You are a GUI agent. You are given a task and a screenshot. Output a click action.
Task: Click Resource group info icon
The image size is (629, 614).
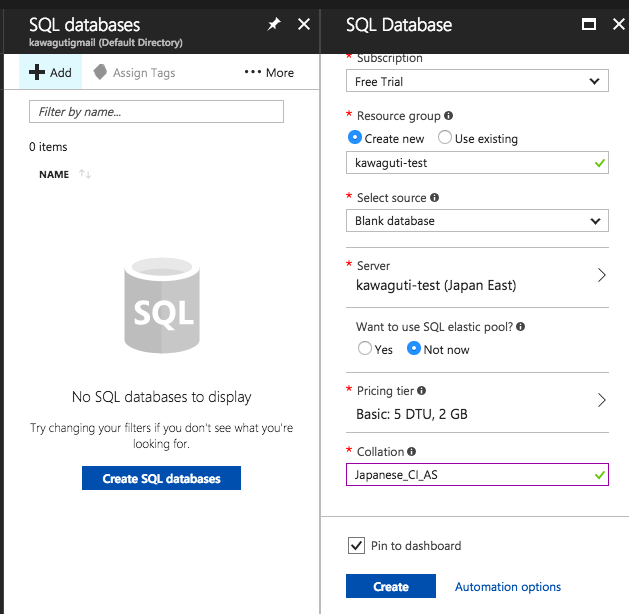pos(448,116)
